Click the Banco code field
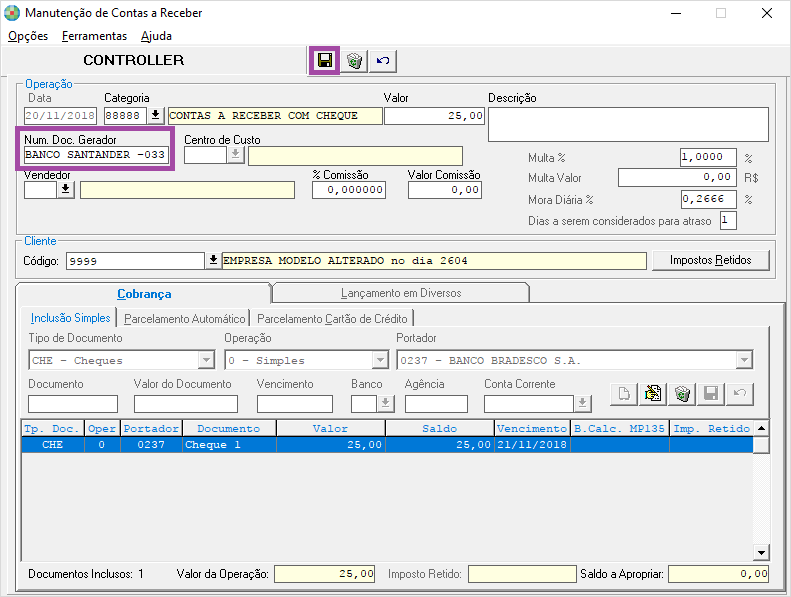This screenshot has width=791, height=597. 364,404
